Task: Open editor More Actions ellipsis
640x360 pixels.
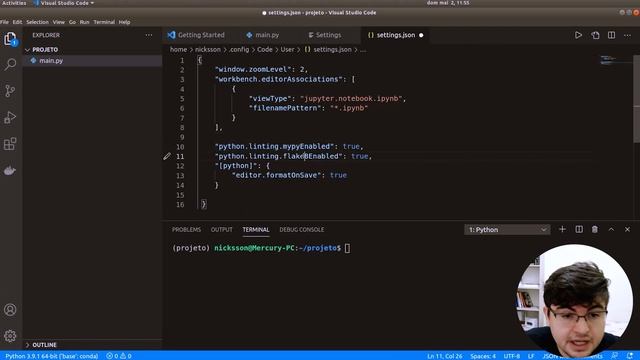Action: click(x=627, y=35)
